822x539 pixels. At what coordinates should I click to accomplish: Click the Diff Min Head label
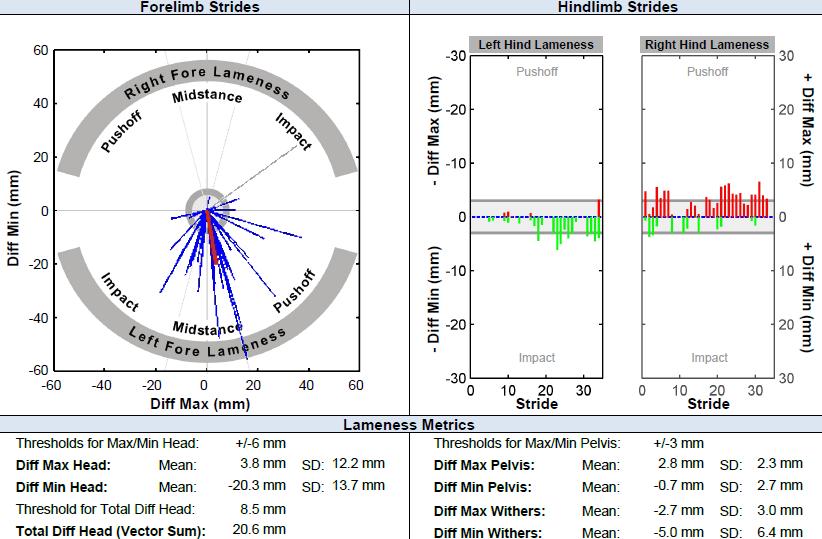click(x=61, y=487)
